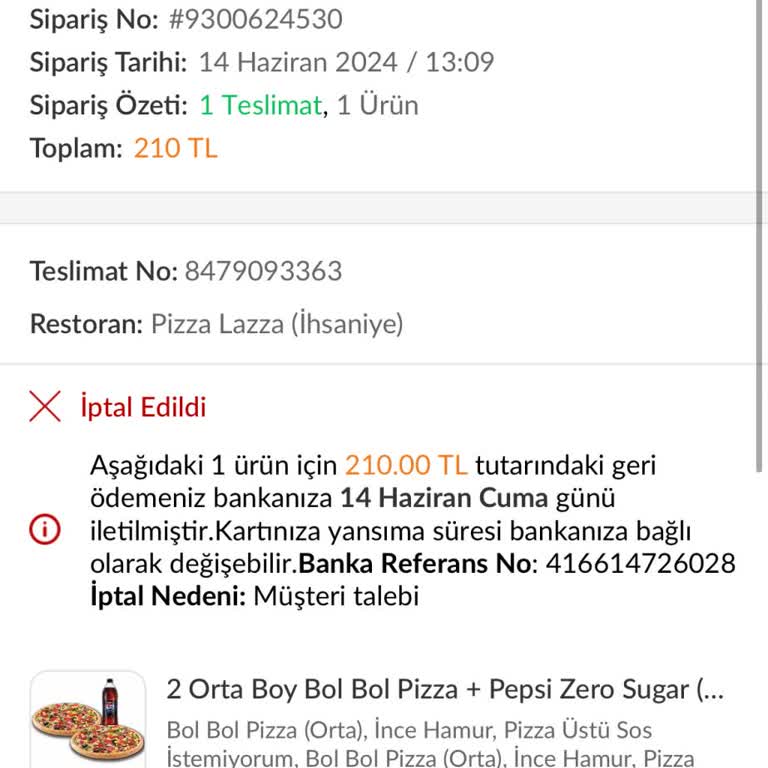768x768 pixels.
Task: Click the orange "210 TL" total amount
Action: [175, 149]
